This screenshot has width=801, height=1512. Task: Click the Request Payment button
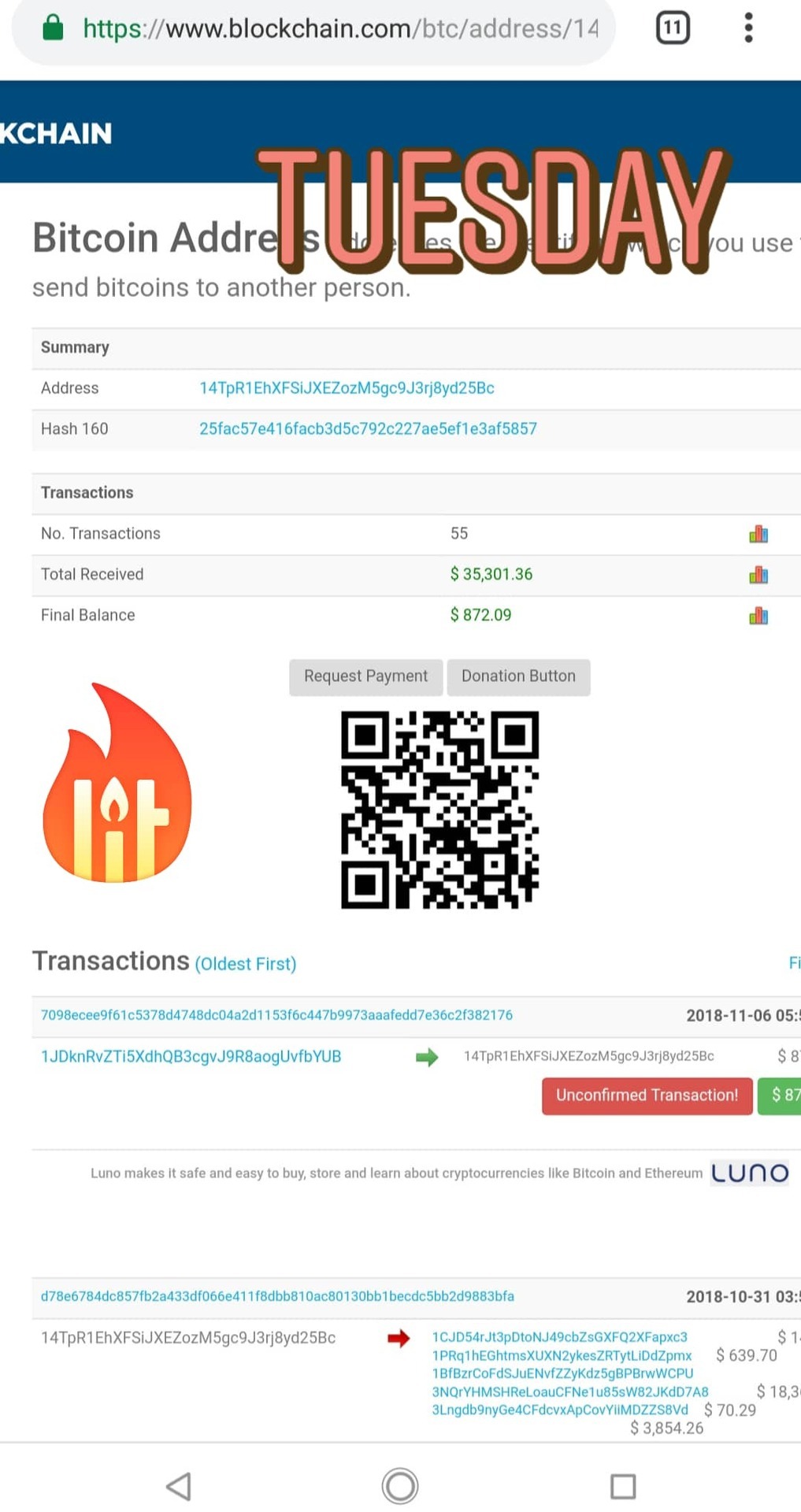365,676
